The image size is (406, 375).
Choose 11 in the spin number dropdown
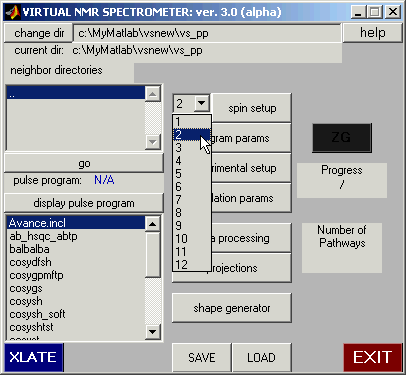(x=192, y=252)
